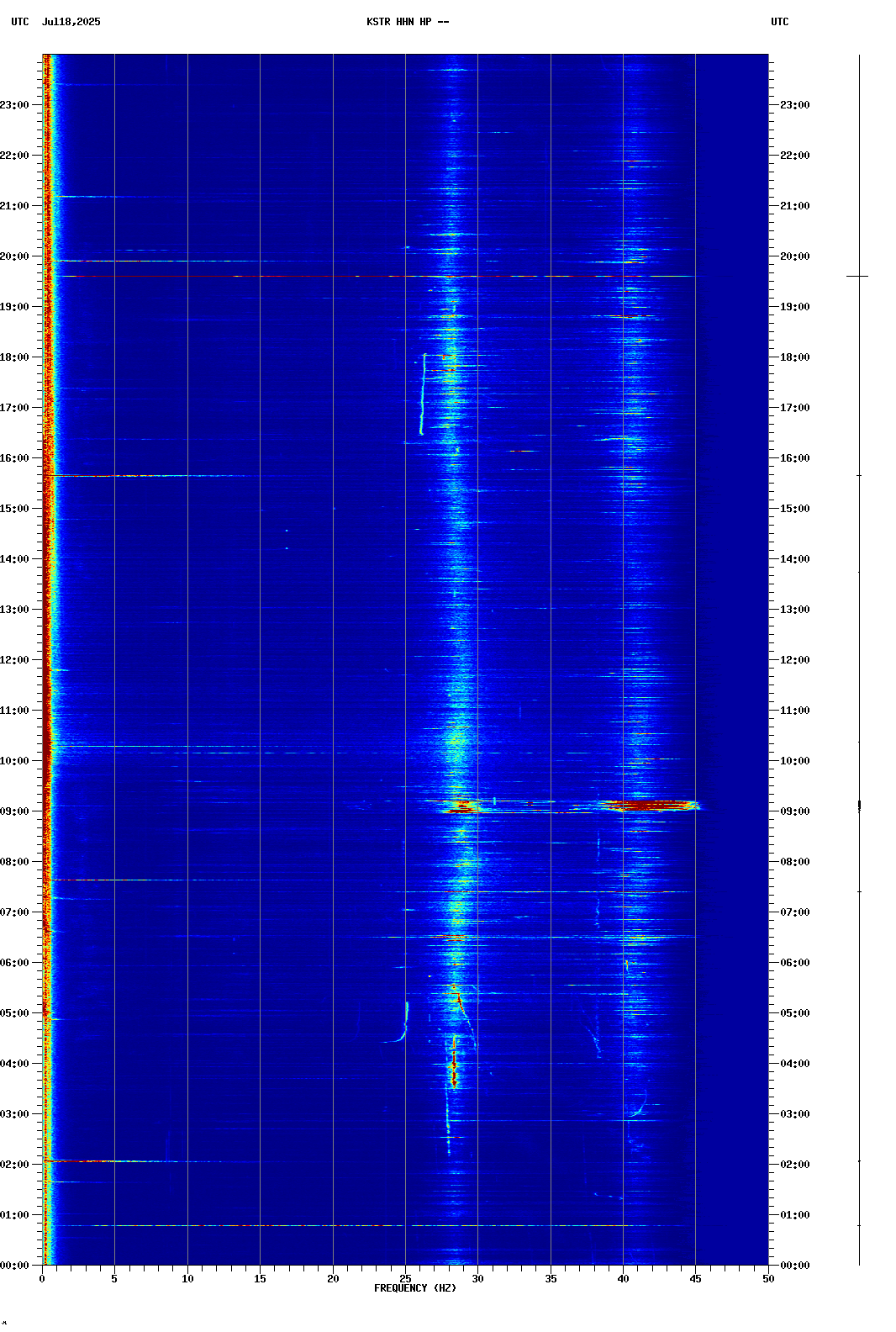
Task: Click the 23:00 label on the left axis
Action: [x=14, y=105]
